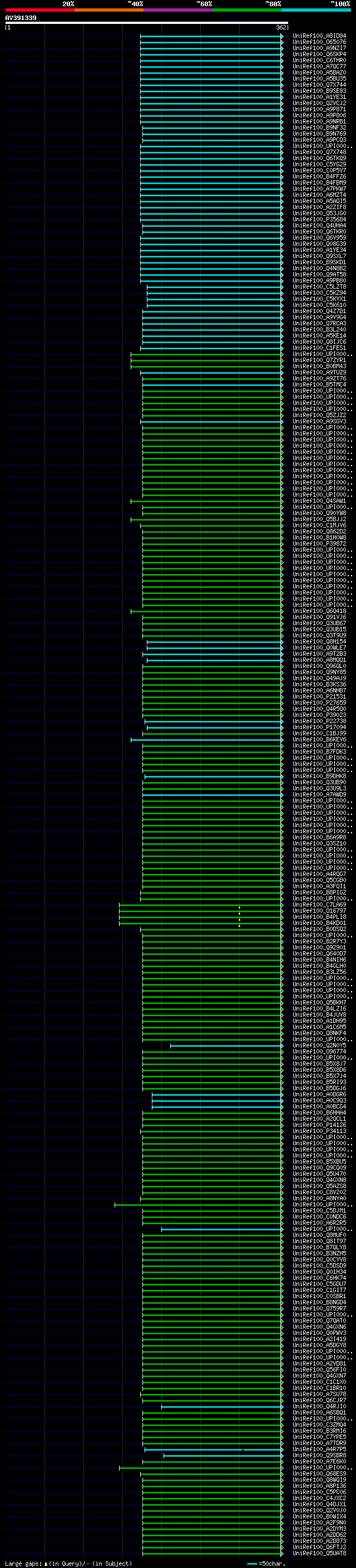Select the UniRef100_A8MQQ1 label
Viewport: 356px width, 1568px height.
pyautogui.click(x=319, y=660)
